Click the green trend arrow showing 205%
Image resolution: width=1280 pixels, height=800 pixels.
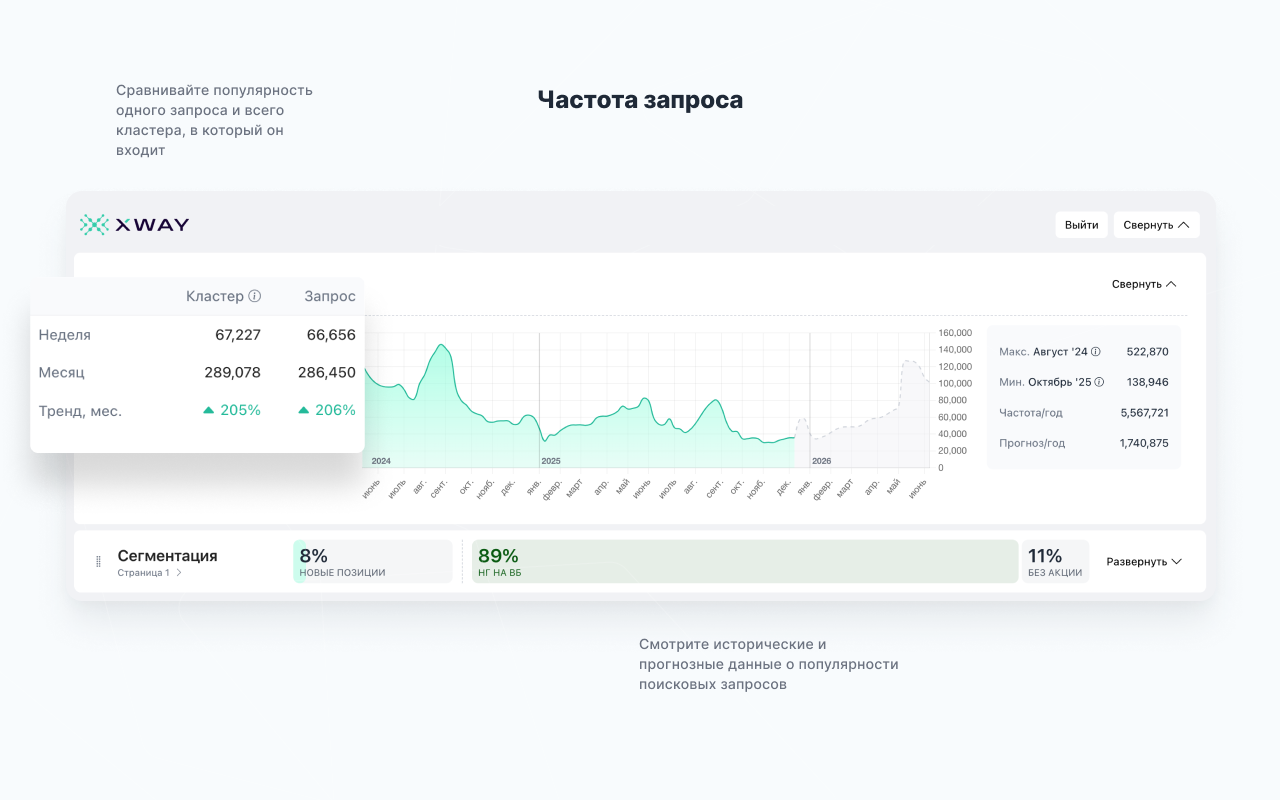point(210,410)
